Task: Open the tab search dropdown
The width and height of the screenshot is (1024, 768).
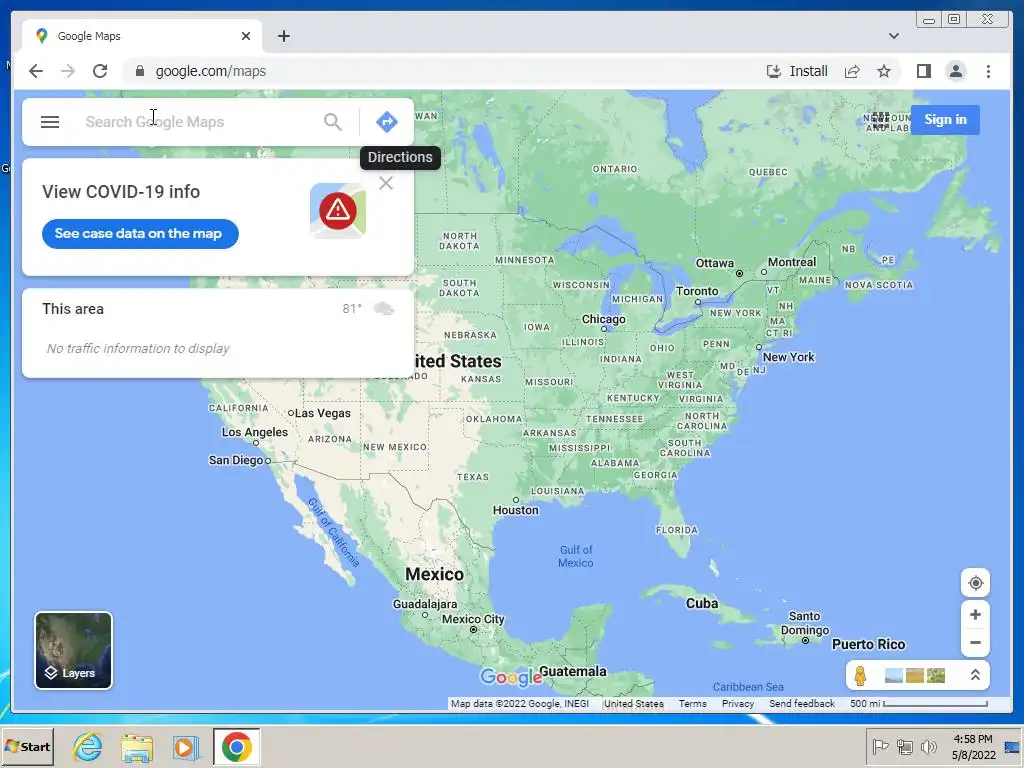Action: coord(893,36)
